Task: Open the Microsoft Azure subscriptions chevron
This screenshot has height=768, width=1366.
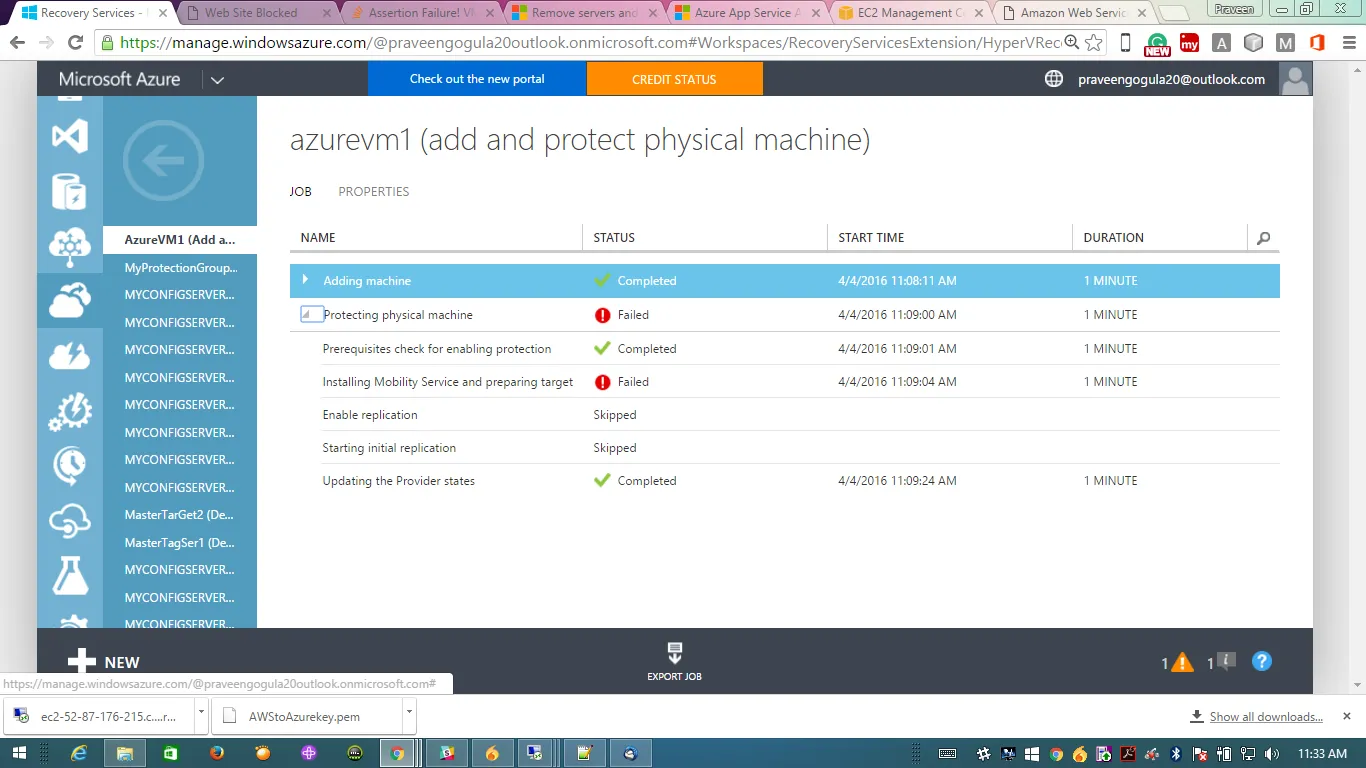Action: 217,80
